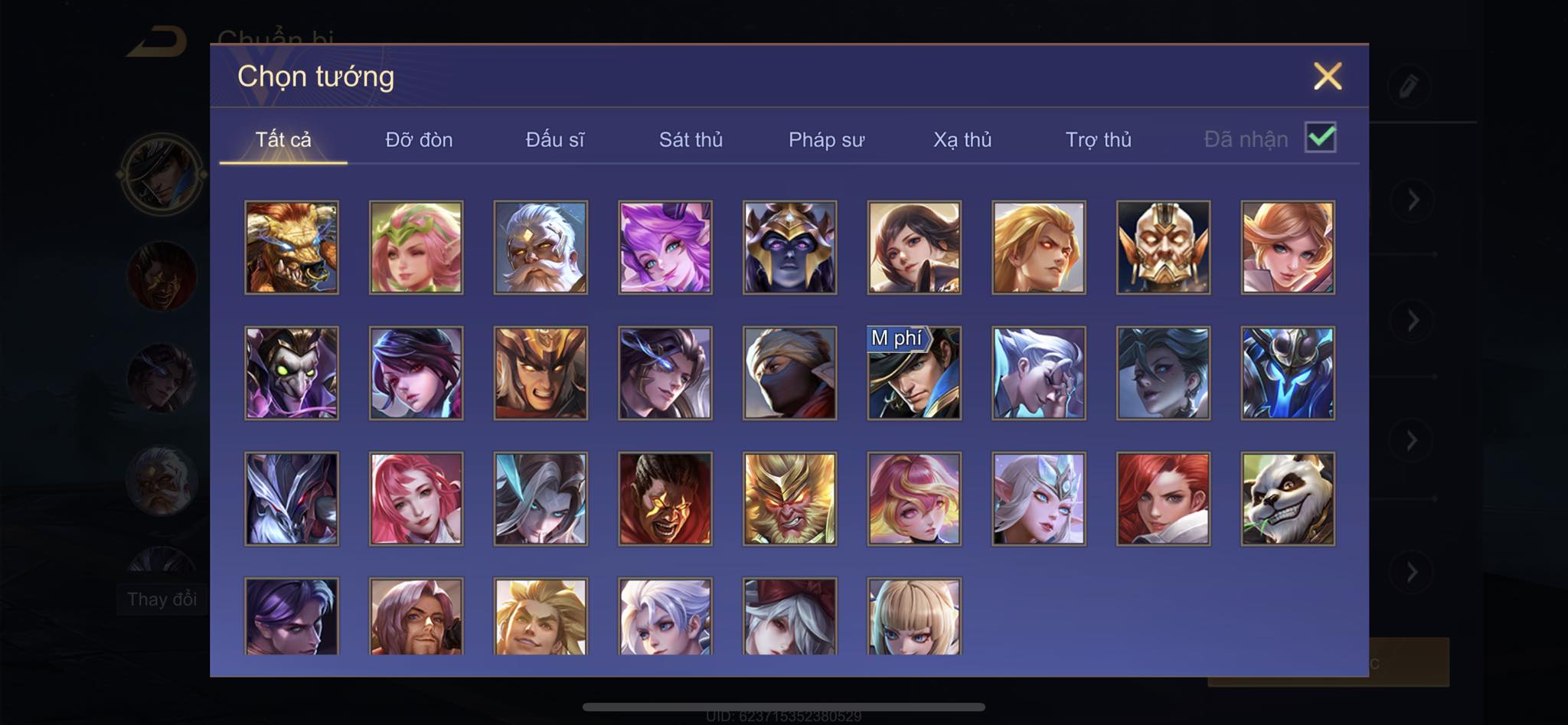Choose the white-bearded old man hero
This screenshot has height=725, width=1568.
(541, 247)
